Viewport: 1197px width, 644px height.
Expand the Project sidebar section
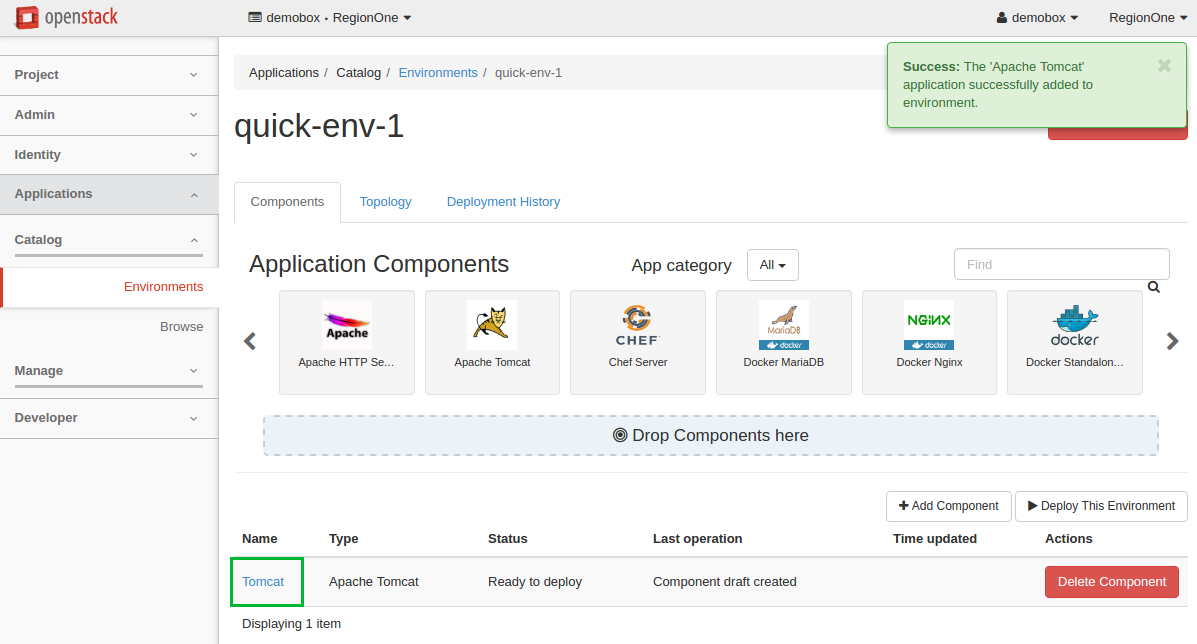[x=108, y=75]
